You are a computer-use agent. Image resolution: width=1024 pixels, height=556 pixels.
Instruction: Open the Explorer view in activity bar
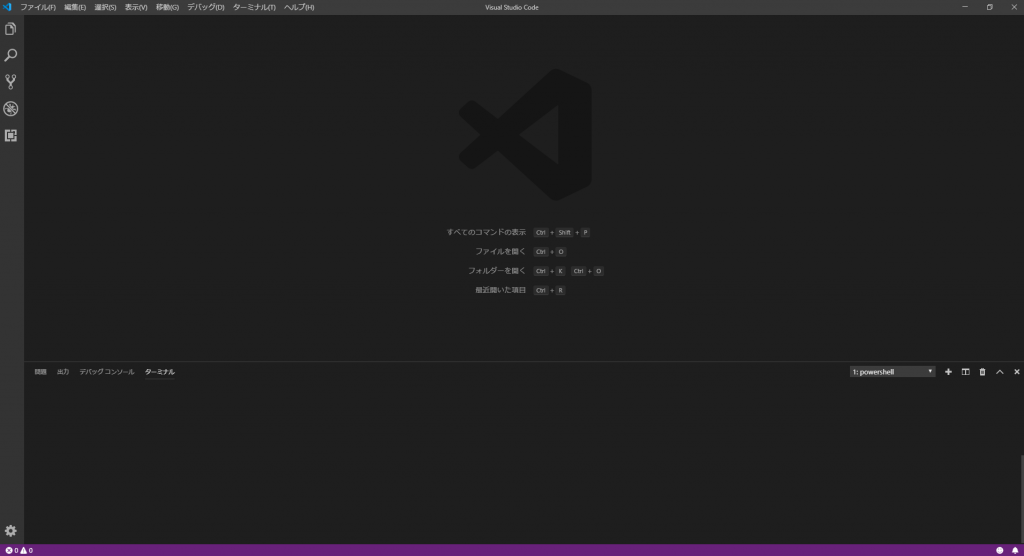pos(10,29)
